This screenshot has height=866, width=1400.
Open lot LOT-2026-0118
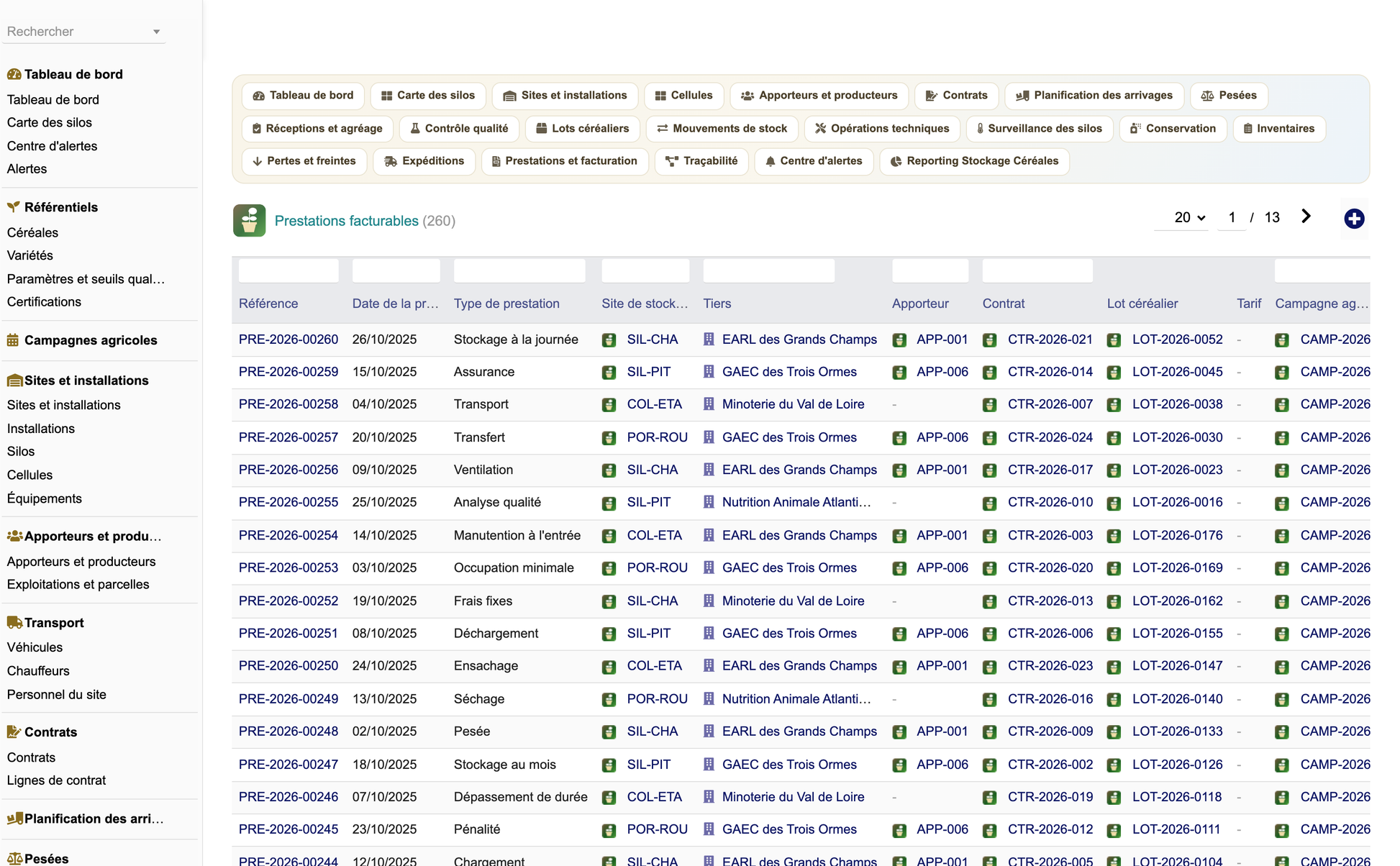click(x=1177, y=797)
